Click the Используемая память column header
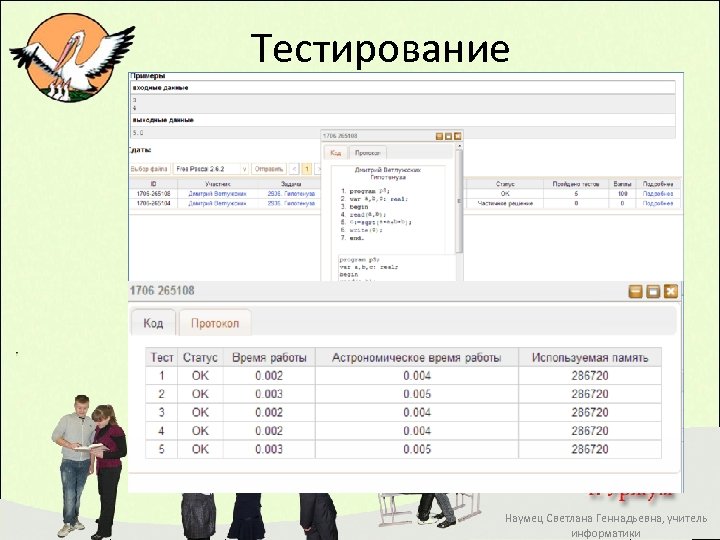 [590, 358]
